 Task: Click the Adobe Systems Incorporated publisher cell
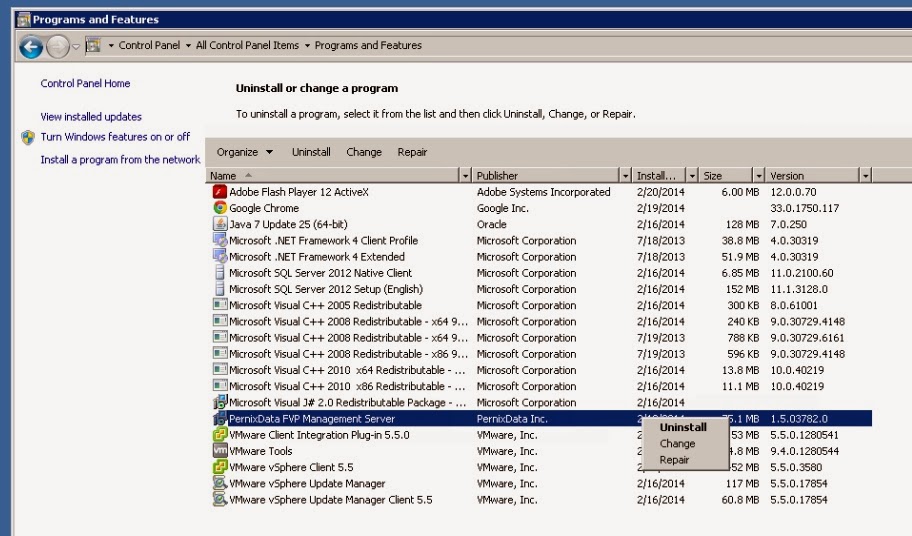pos(543,192)
